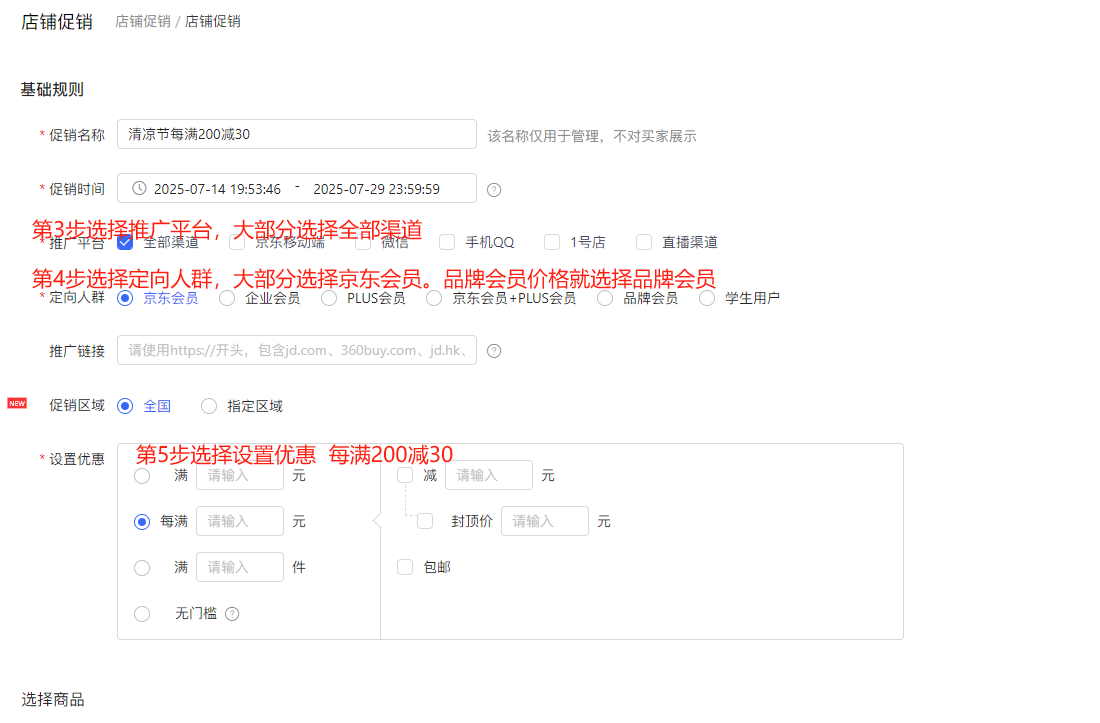Check the 封顶价 cap price checkbox
1100x723 pixels.
pos(425,521)
